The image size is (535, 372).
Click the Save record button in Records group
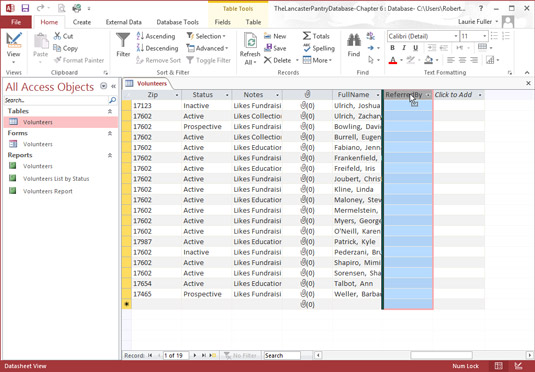pos(275,48)
